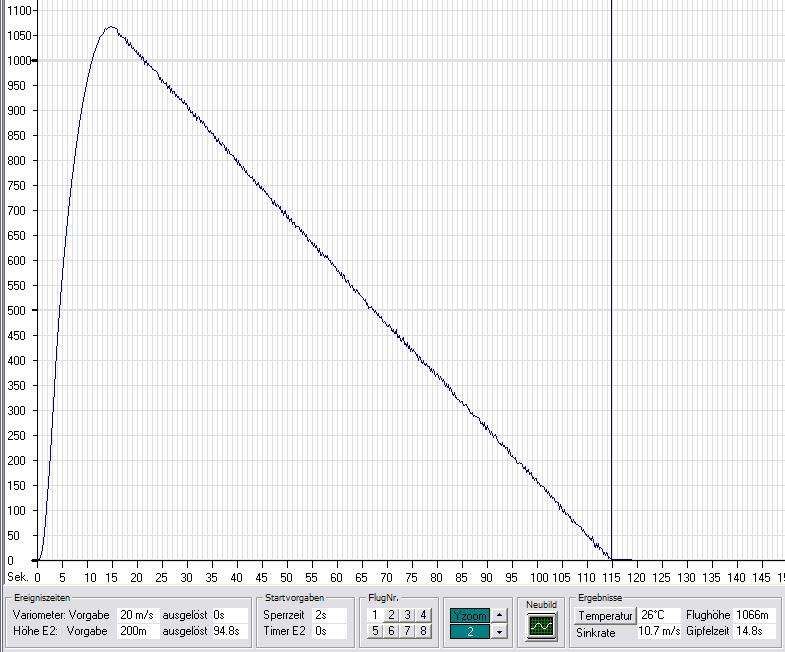Screen dimensions: 785x652
Task: Click the Gipfelzeit 14.8s value
Action: pyautogui.click(x=754, y=631)
